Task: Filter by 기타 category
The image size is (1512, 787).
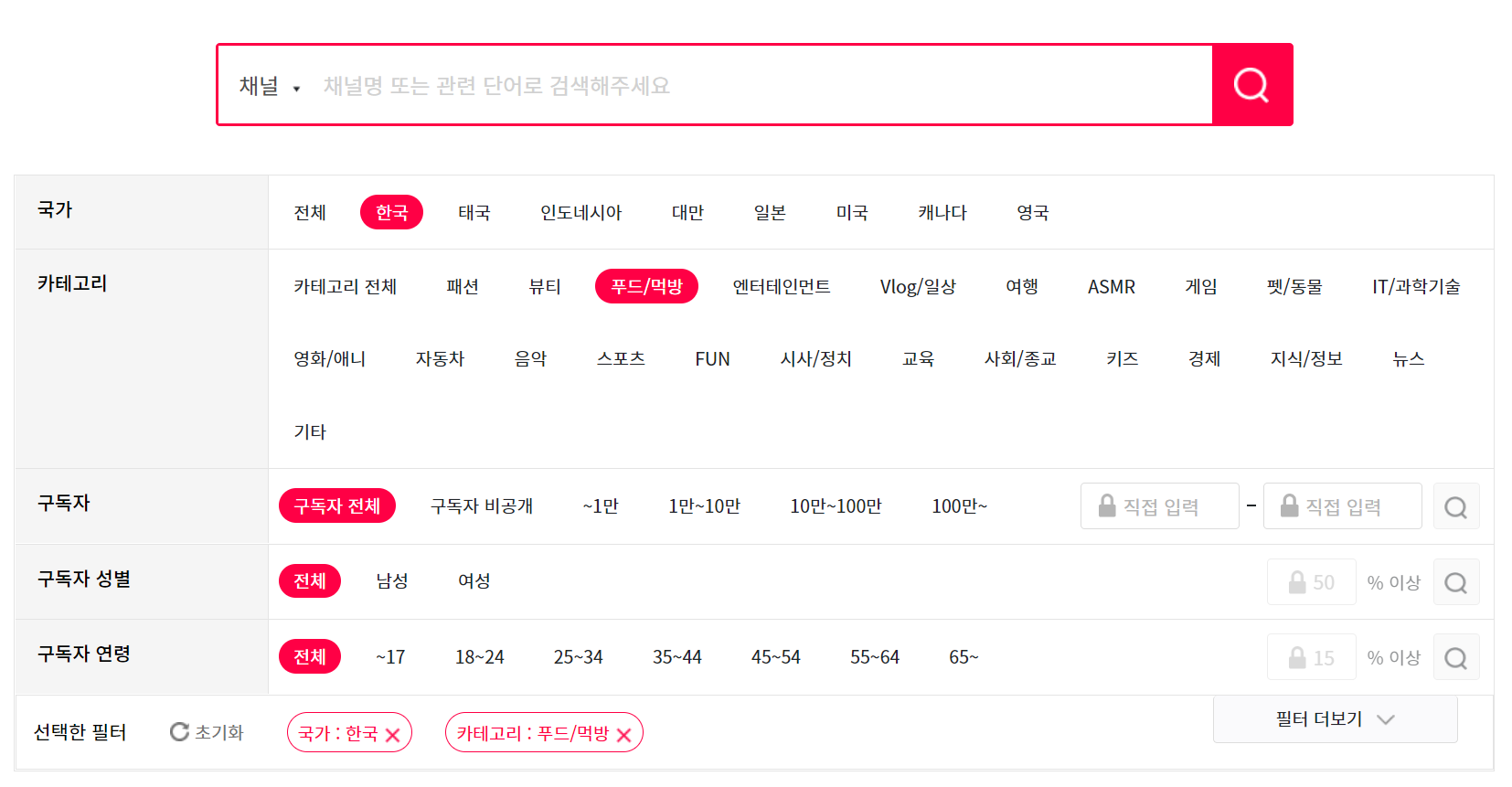Action: (310, 431)
